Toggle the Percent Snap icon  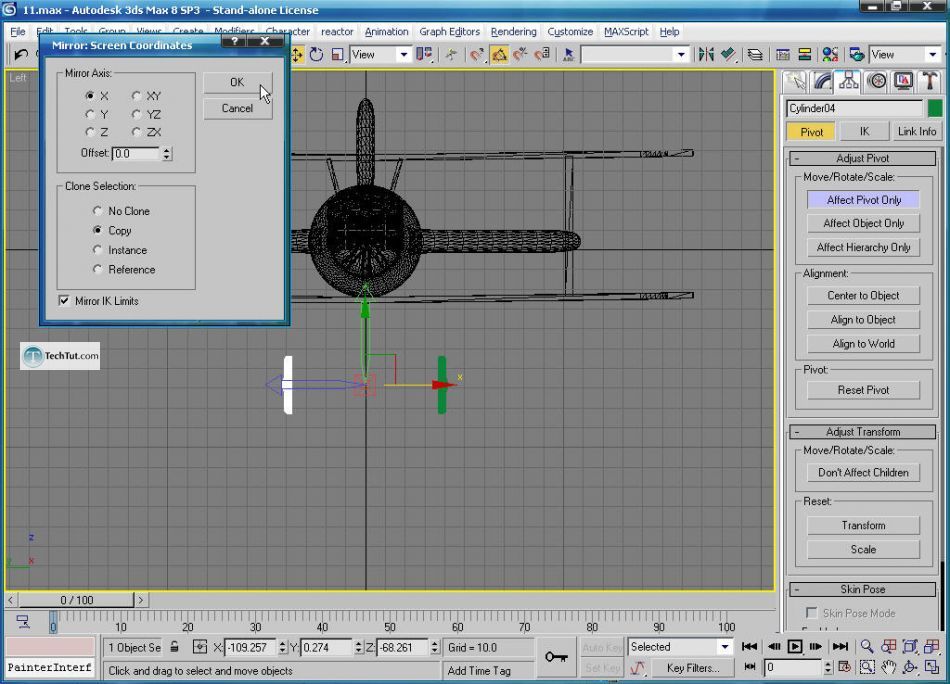[520, 55]
